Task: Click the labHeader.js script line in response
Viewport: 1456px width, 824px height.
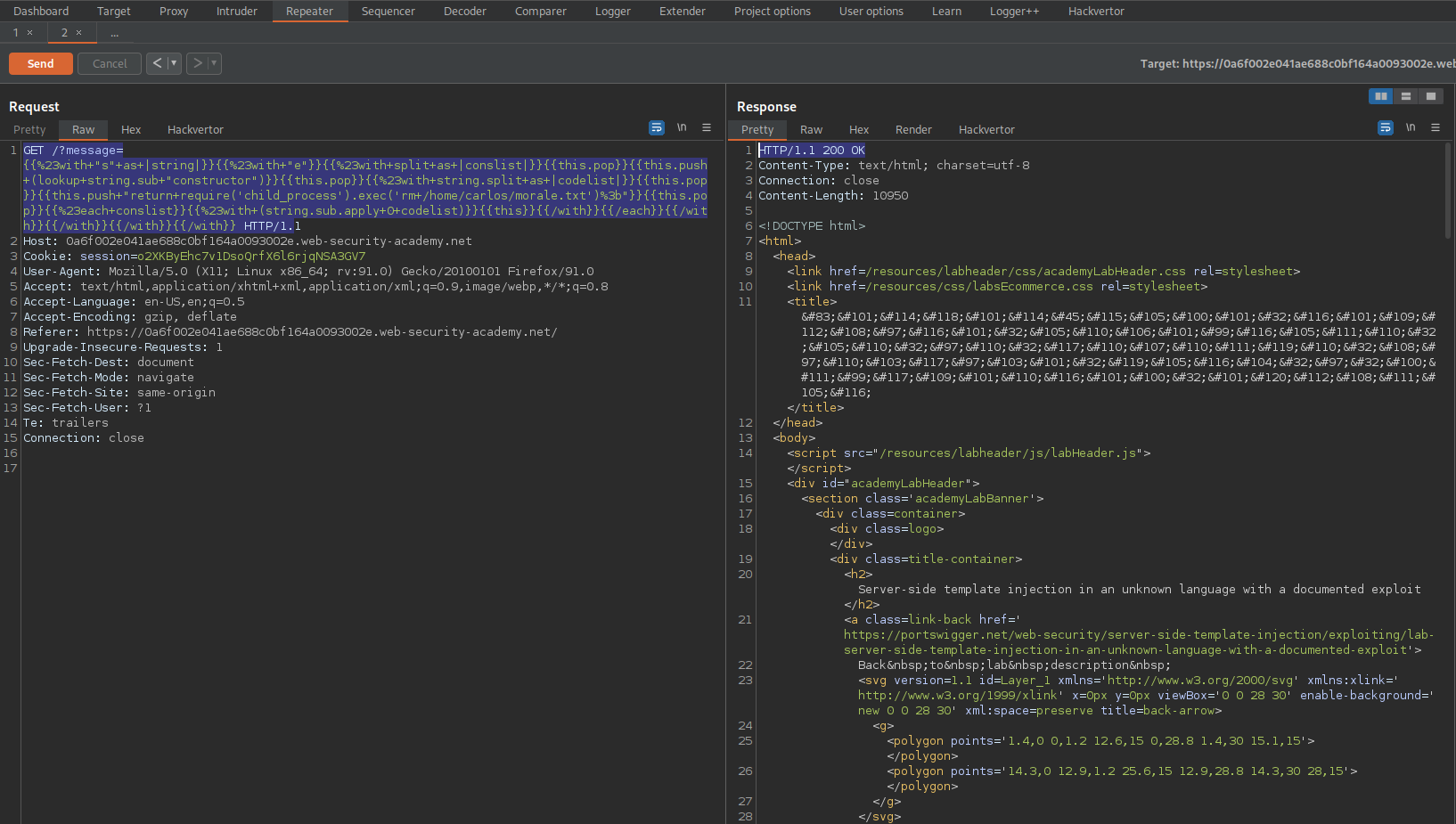Action: click(x=969, y=453)
